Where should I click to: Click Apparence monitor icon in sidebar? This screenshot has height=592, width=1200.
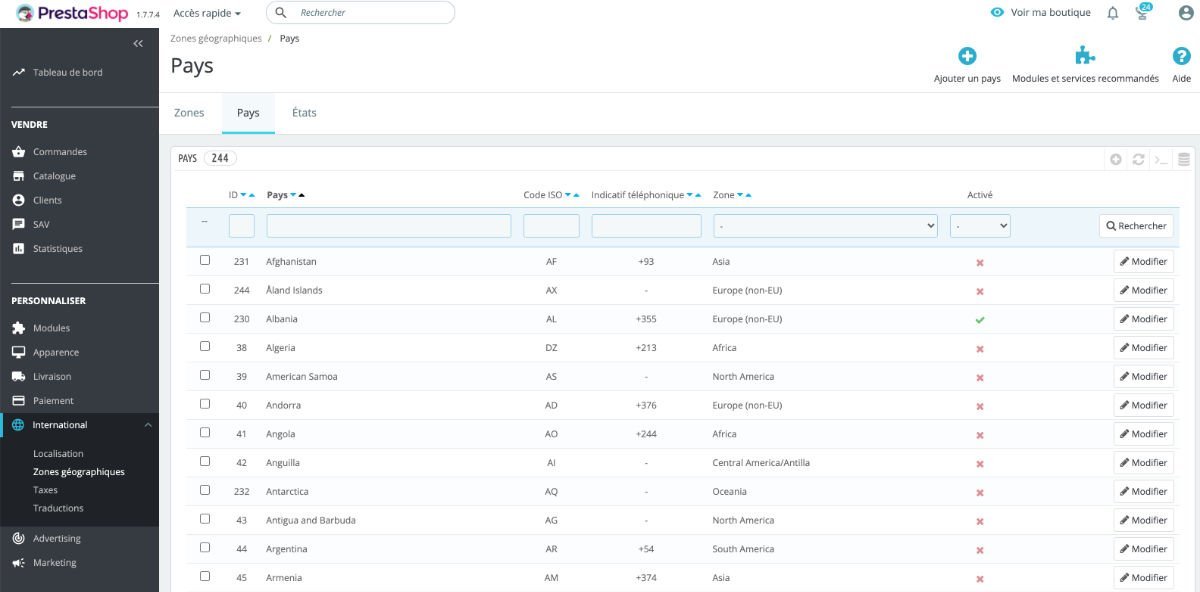coord(18,352)
